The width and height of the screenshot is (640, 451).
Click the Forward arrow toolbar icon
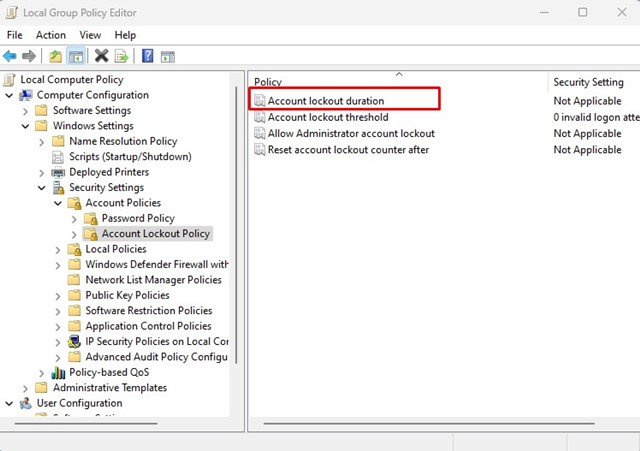(29, 56)
